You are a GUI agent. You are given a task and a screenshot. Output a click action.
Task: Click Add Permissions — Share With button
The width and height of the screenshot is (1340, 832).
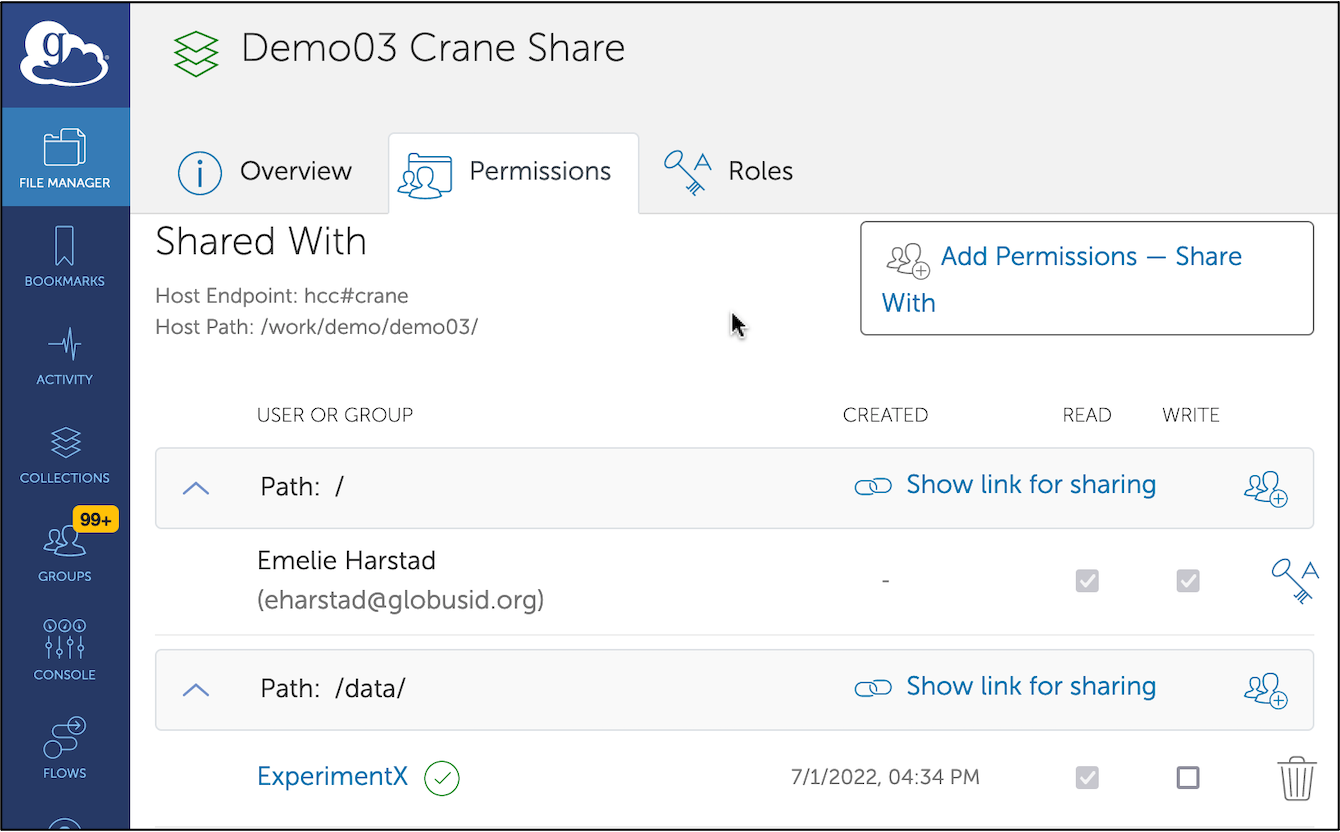(x=1087, y=278)
